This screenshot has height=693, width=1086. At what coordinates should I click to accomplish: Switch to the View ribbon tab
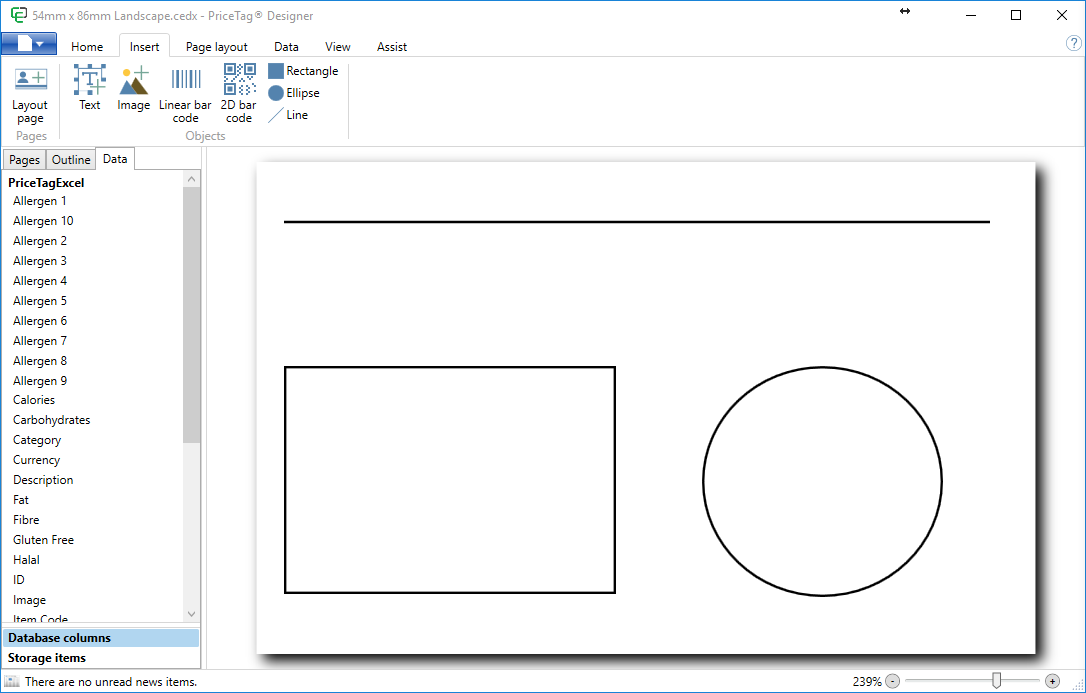(x=337, y=46)
